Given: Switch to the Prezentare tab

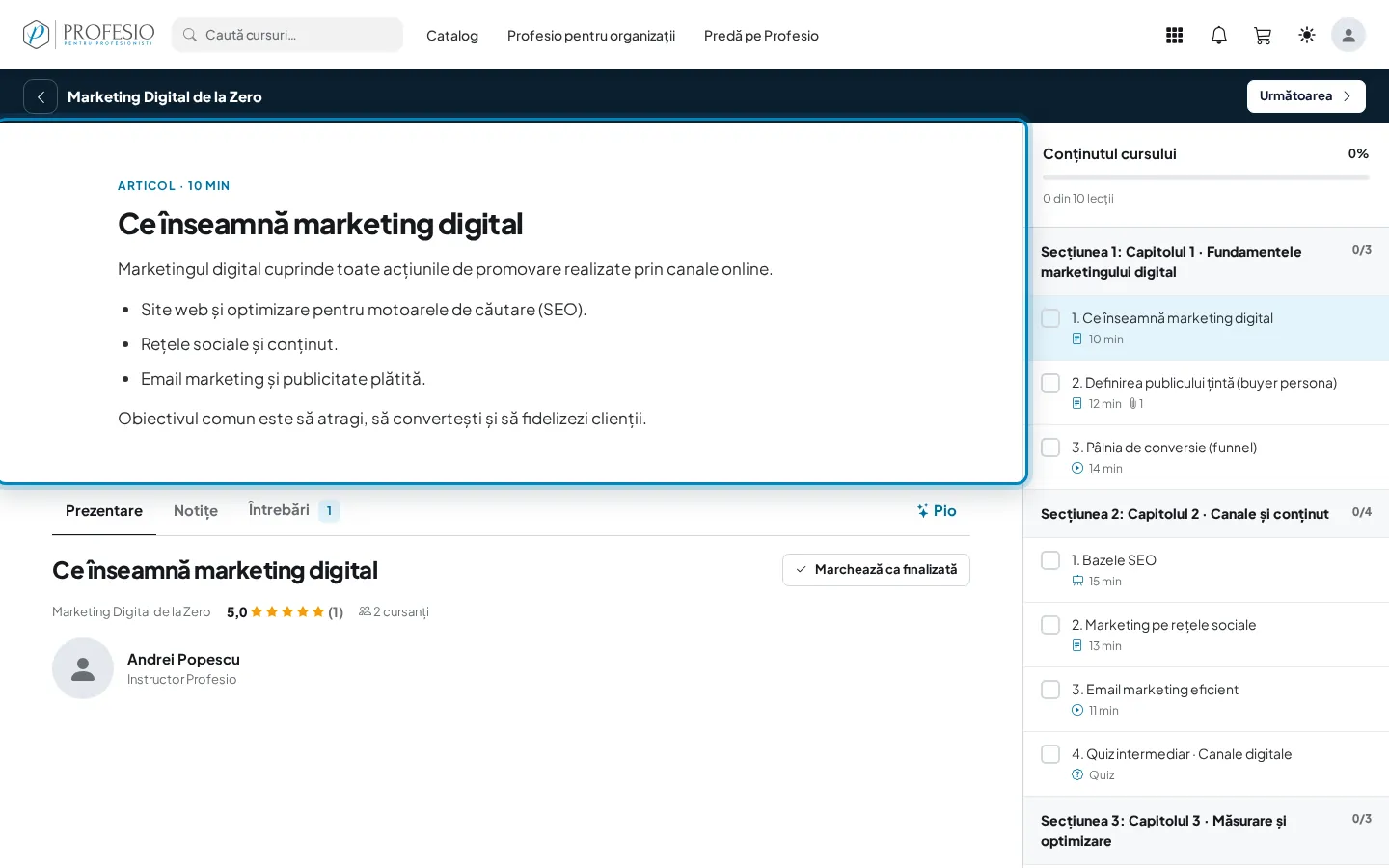Looking at the screenshot, I should click(104, 511).
